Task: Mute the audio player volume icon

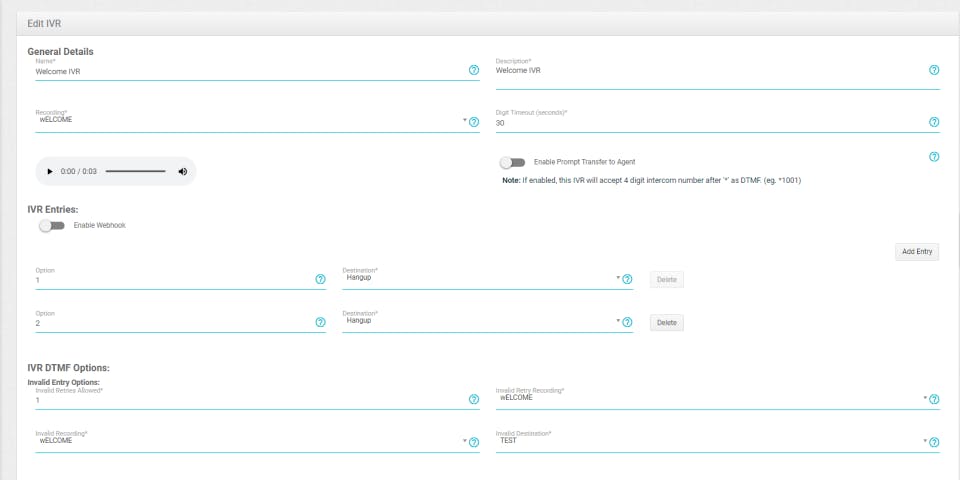Action: (182, 171)
